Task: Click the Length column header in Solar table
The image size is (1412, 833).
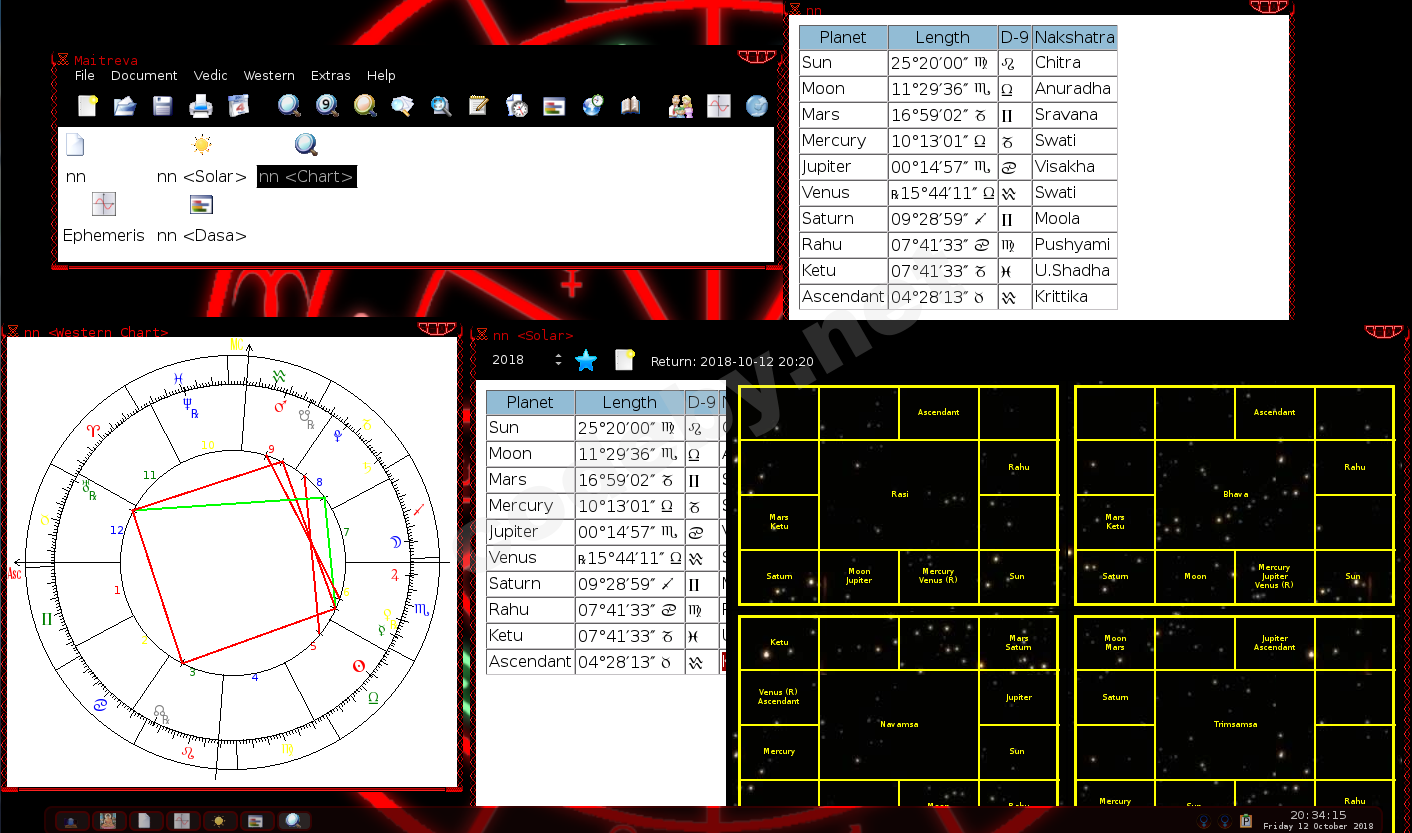Action: pos(629,402)
